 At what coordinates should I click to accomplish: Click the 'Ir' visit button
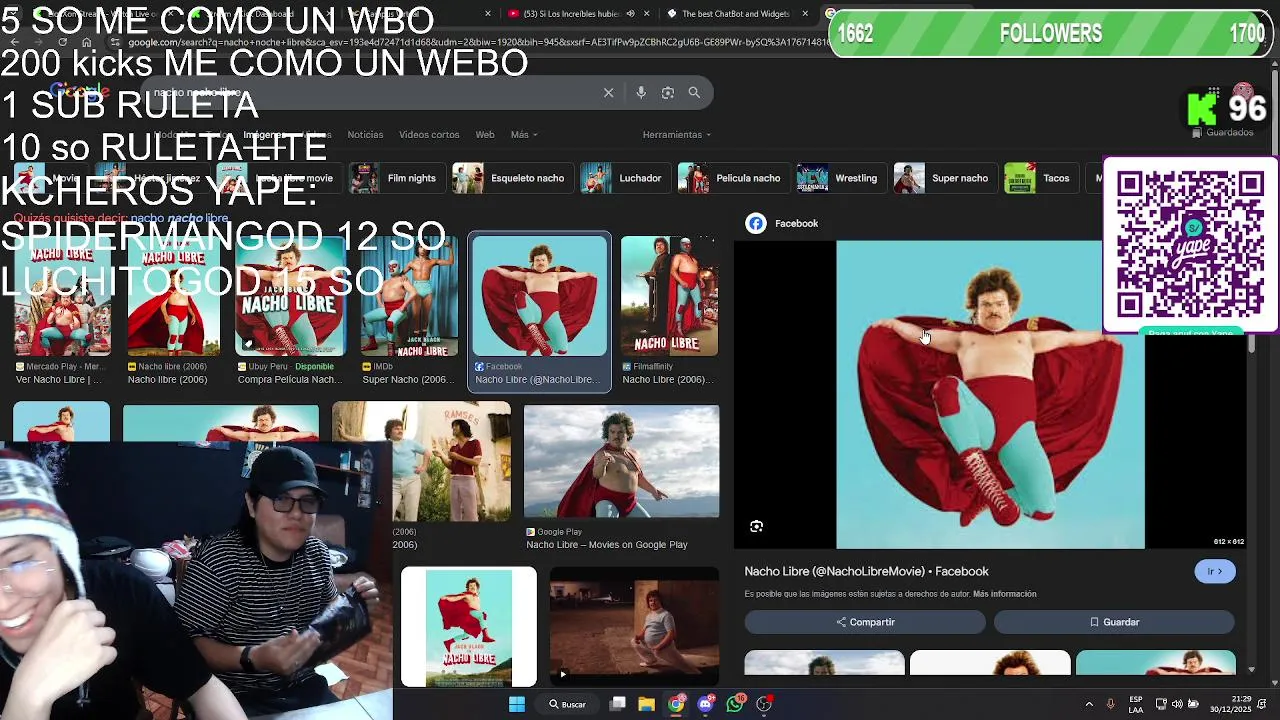[1215, 571]
